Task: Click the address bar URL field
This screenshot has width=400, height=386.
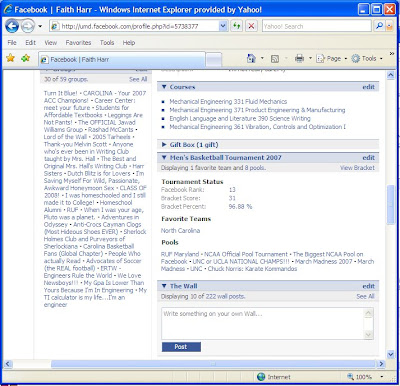Action: [x=135, y=26]
